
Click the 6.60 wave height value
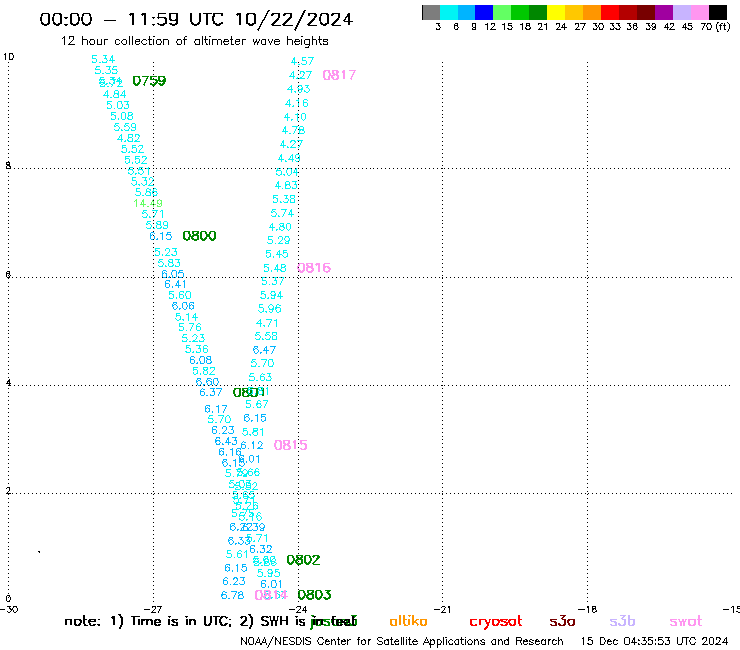[x=208, y=382]
